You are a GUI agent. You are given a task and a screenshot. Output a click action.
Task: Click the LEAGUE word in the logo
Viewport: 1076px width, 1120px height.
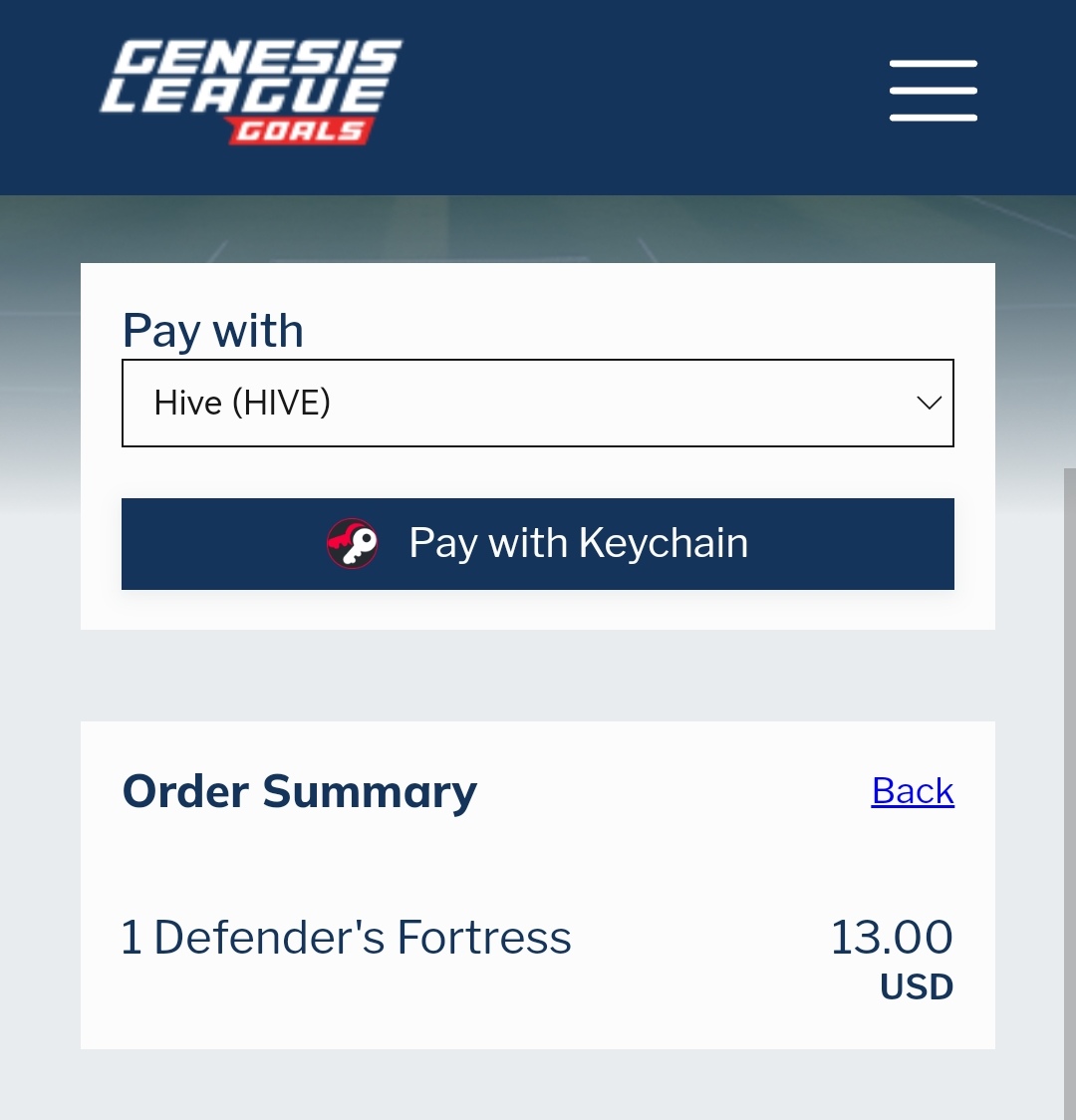point(246,95)
